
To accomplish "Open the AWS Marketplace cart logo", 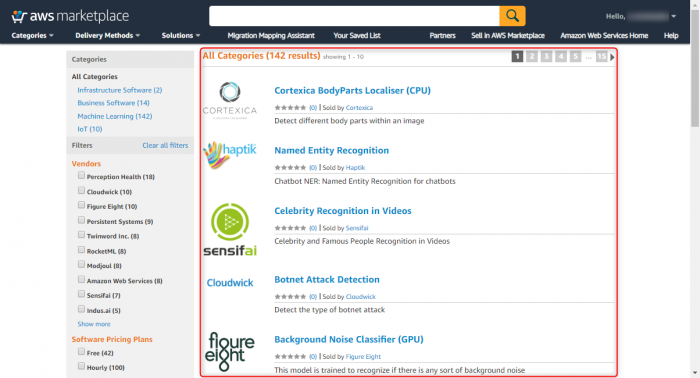I will pyautogui.click(x=70, y=16).
